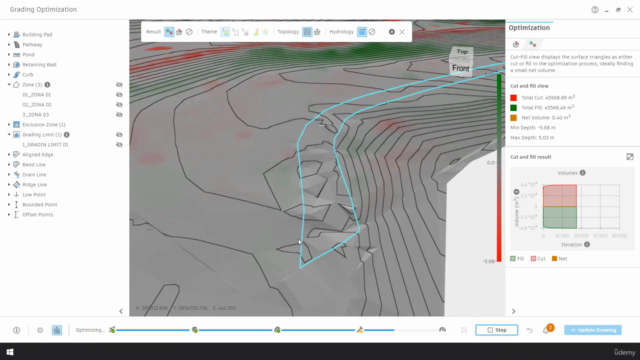Select the second Topology icon
This screenshot has height=360, width=640.
[317, 32]
